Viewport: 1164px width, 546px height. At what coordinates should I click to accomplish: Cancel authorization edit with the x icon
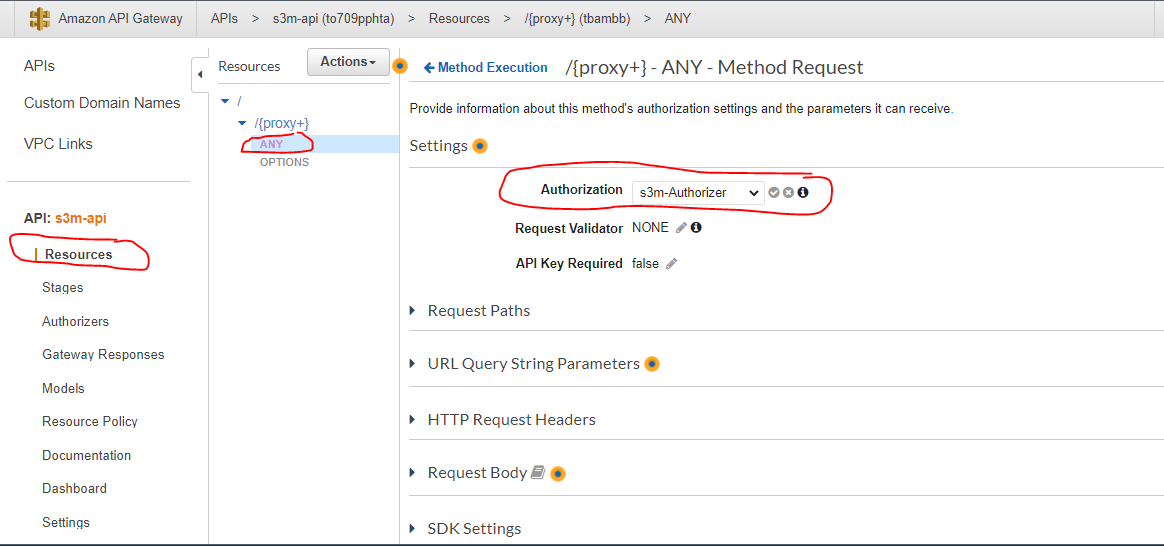tap(788, 193)
